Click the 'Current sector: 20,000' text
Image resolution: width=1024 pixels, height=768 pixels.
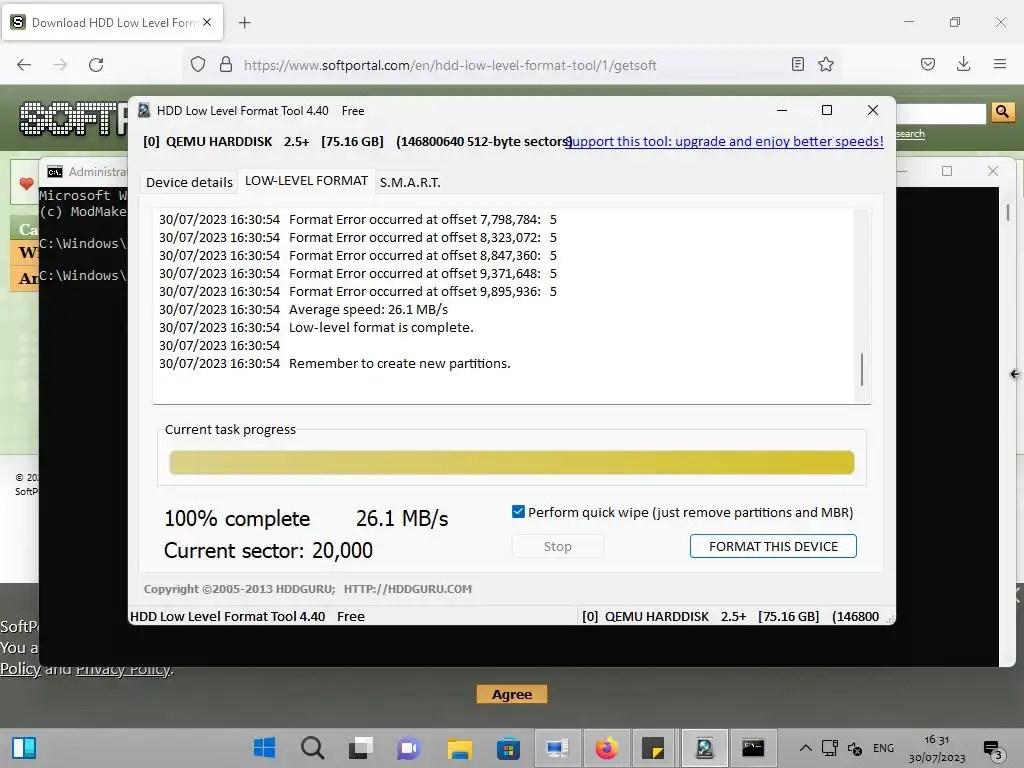click(x=268, y=551)
